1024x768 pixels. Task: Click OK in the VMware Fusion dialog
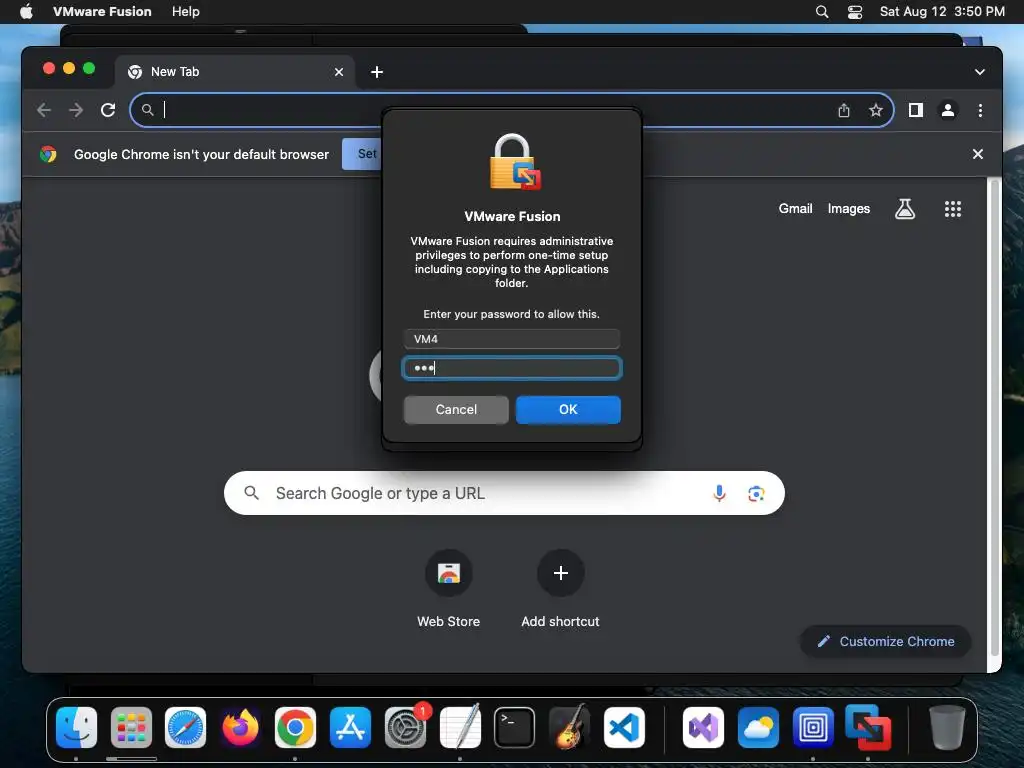(x=568, y=409)
